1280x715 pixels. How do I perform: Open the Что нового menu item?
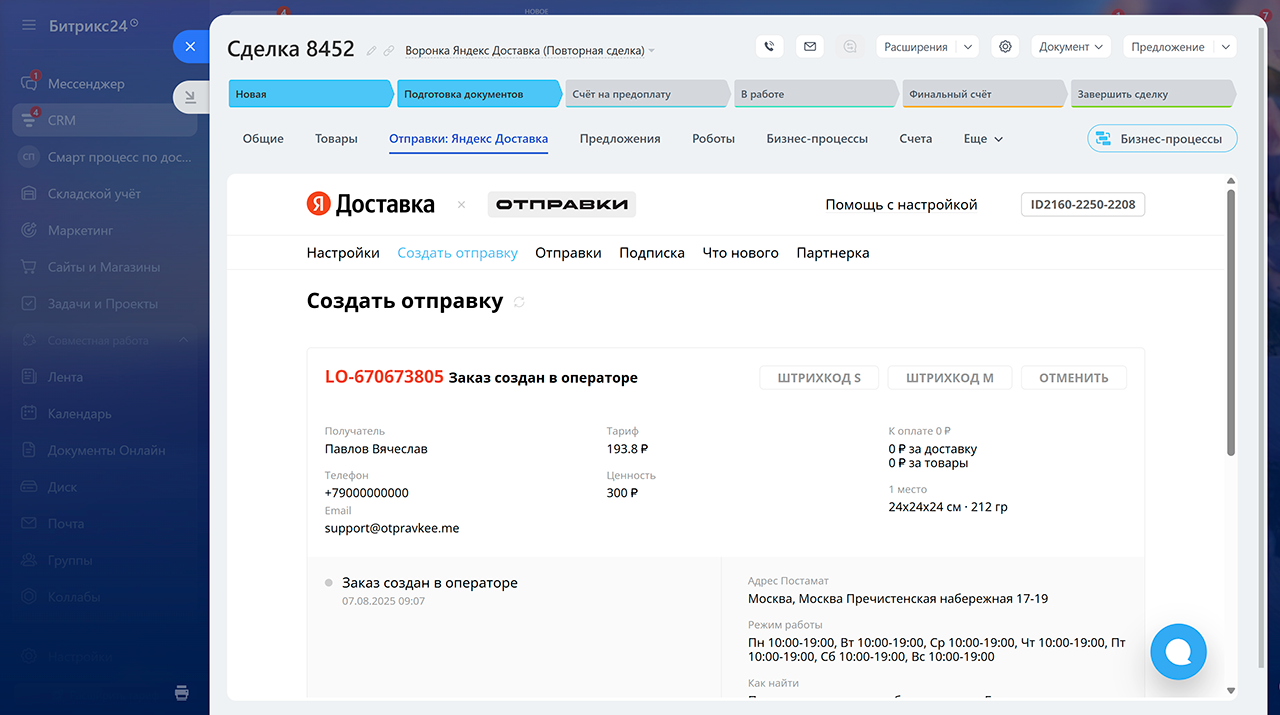click(x=740, y=253)
